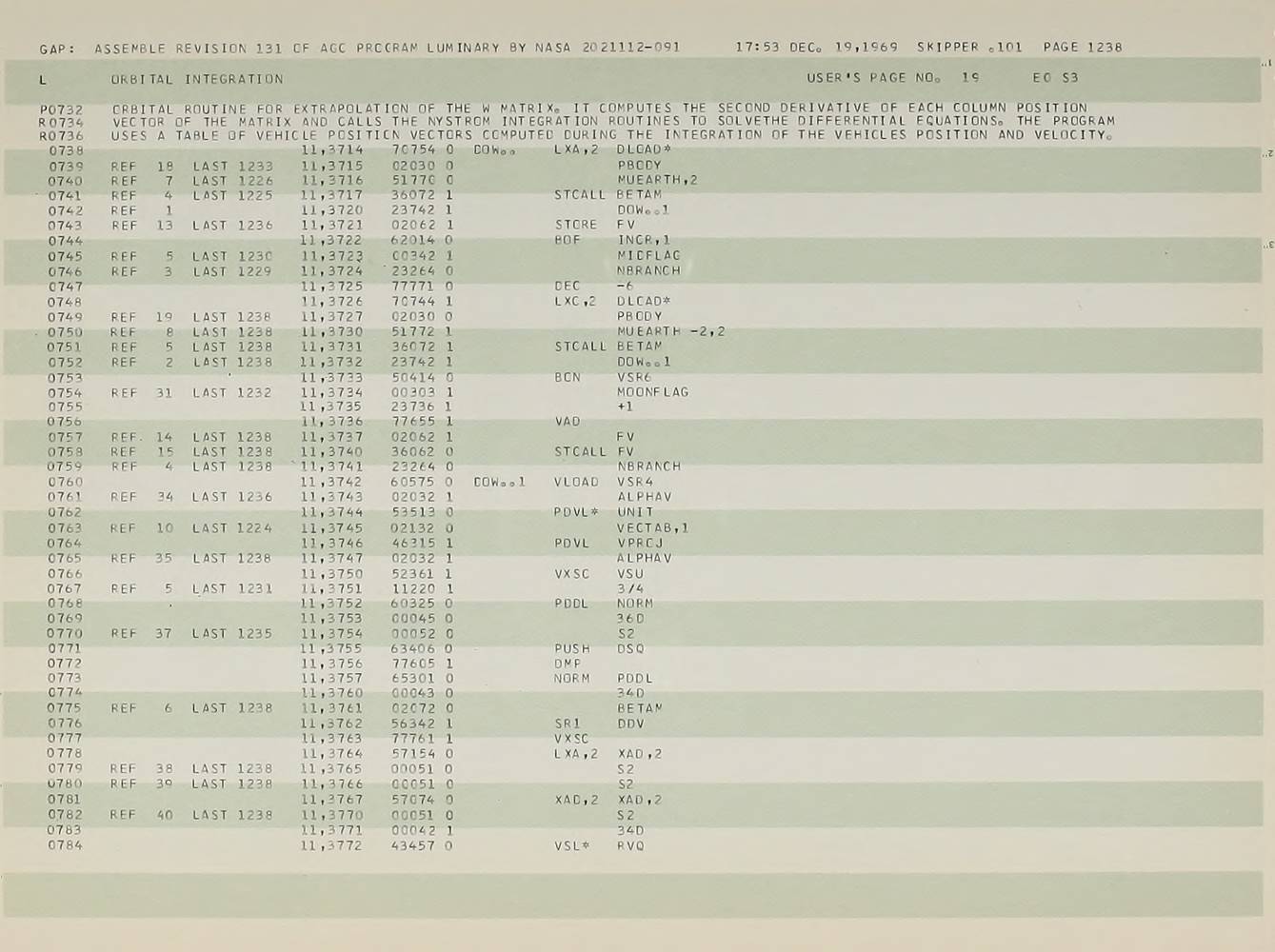The width and height of the screenshot is (1275, 952).
Task: Click operand 'VSR6'
Action: pyautogui.click(x=634, y=377)
